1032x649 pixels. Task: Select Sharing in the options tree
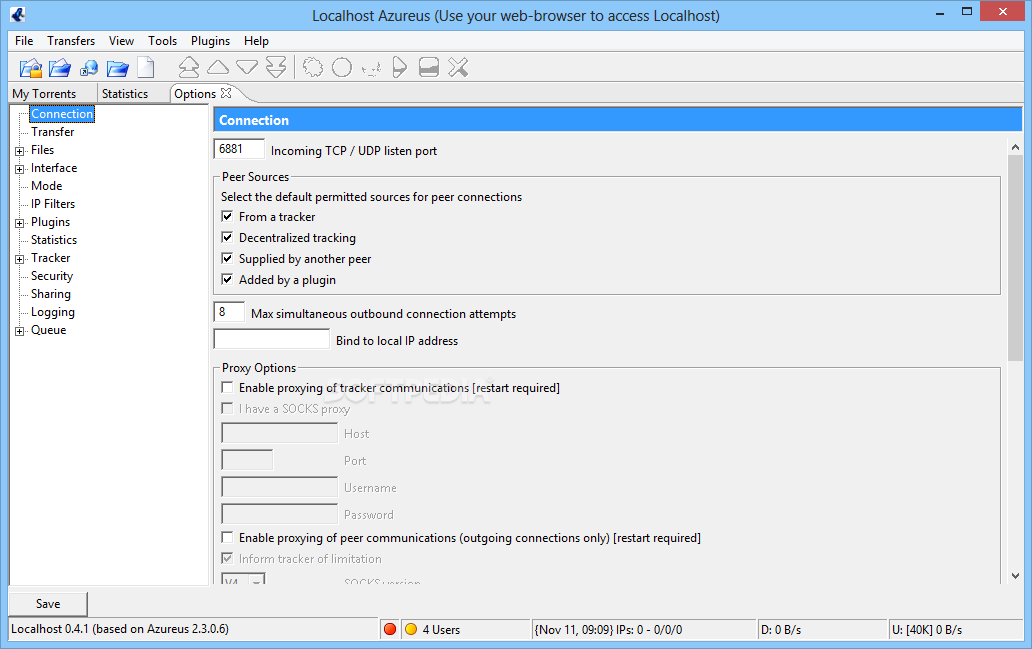51,294
